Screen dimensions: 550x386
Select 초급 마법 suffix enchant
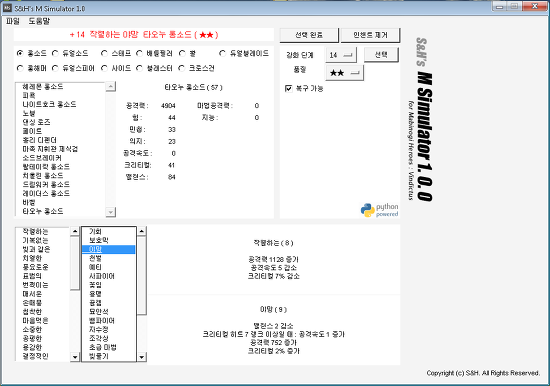[x=102, y=347]
